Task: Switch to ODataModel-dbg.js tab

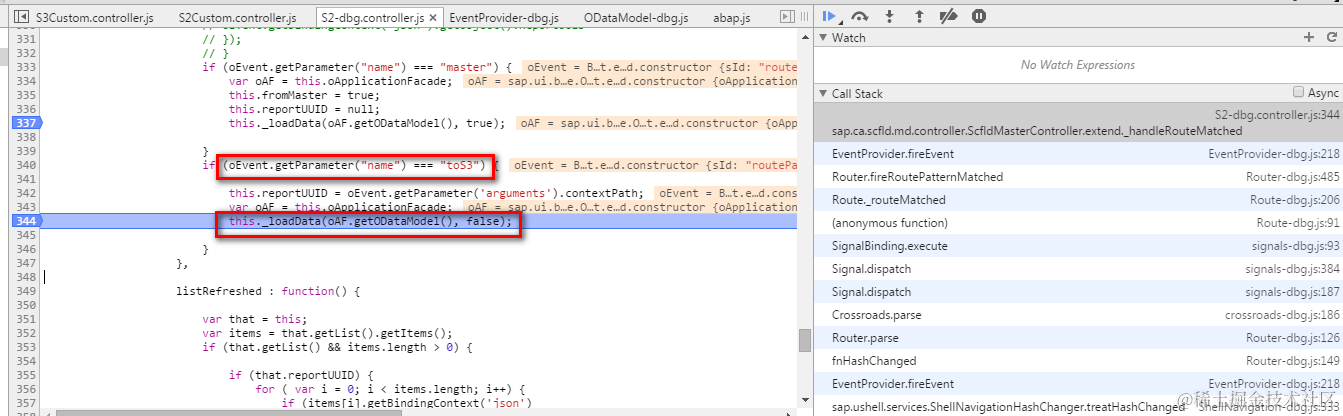Action: point(637,18)
